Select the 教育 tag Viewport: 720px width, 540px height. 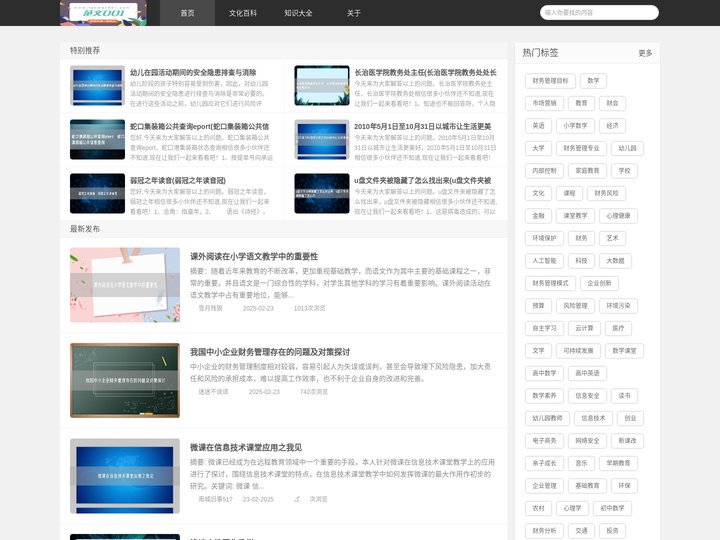pyautogui.click(x=581, y=103)
